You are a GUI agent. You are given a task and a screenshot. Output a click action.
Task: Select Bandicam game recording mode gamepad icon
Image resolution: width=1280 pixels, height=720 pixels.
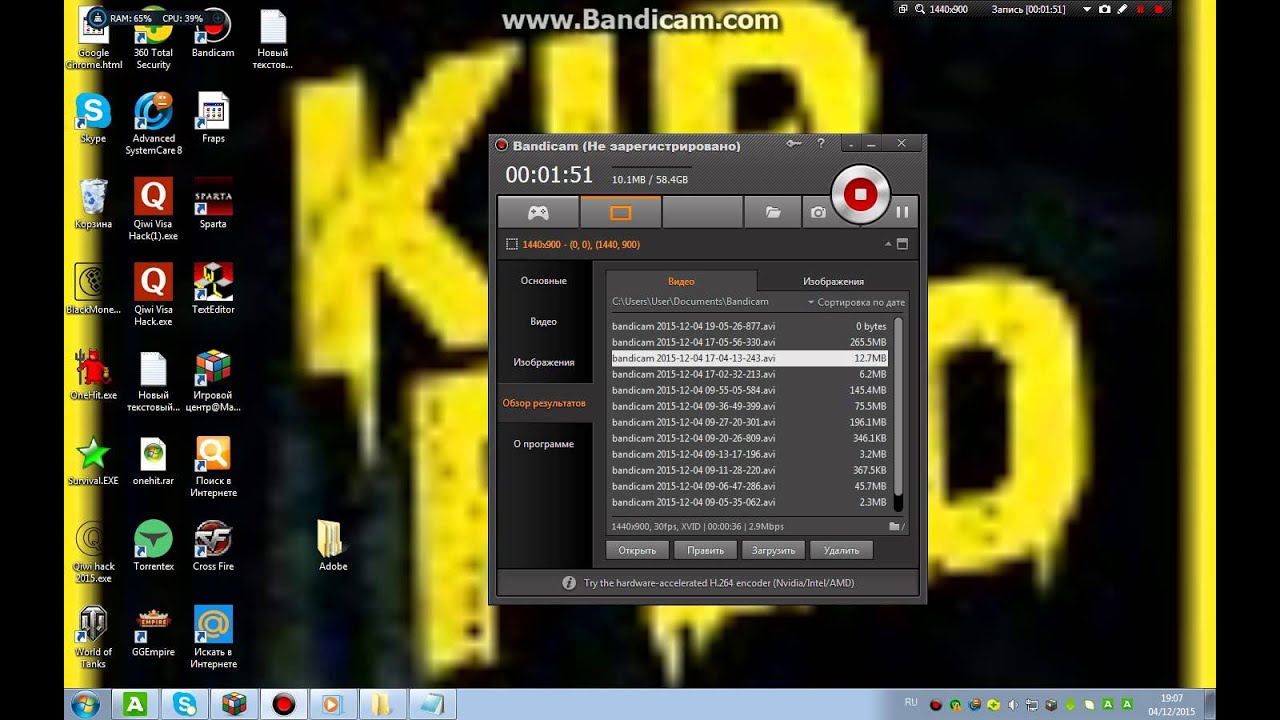538,212
